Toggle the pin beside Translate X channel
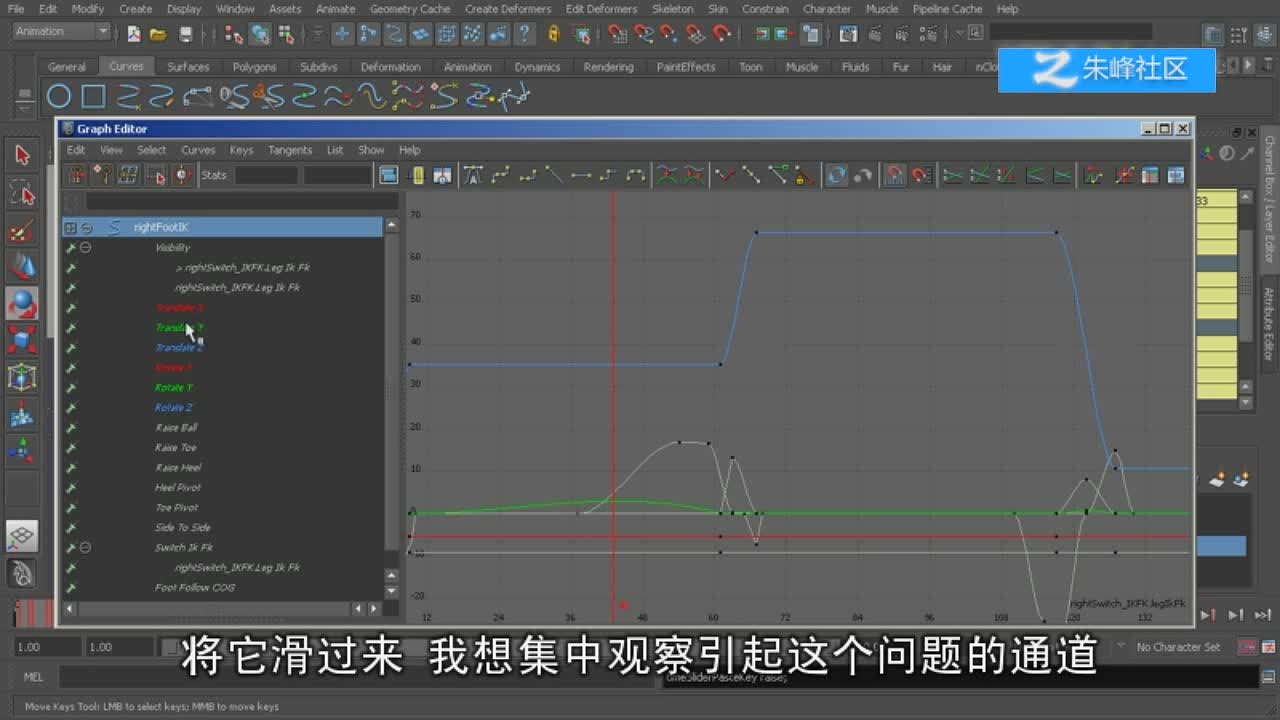This screenshot has height=720, width=1280. click(x=71, y=308)
